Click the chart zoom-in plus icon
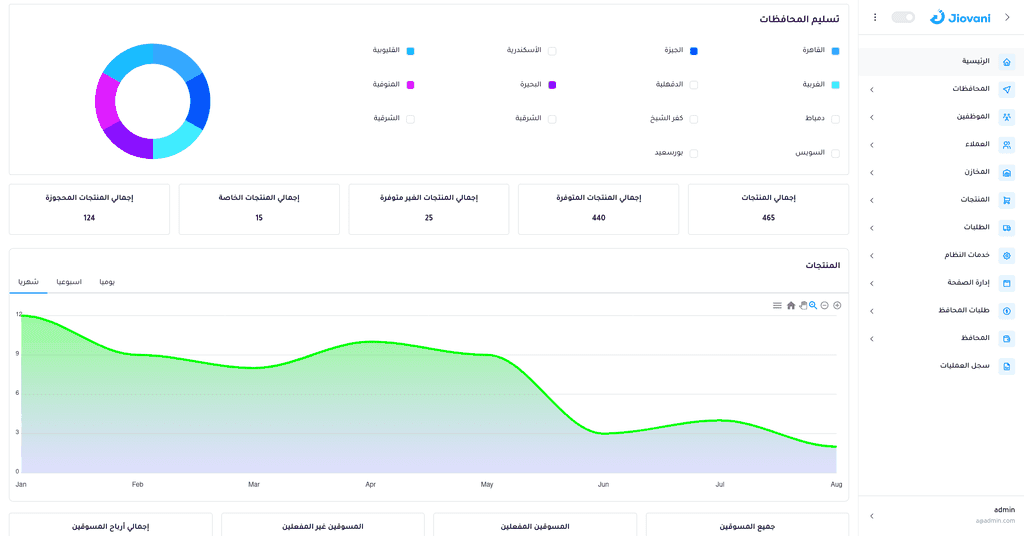This screenshot has height=536, width=1024. [x=837, y=306]
